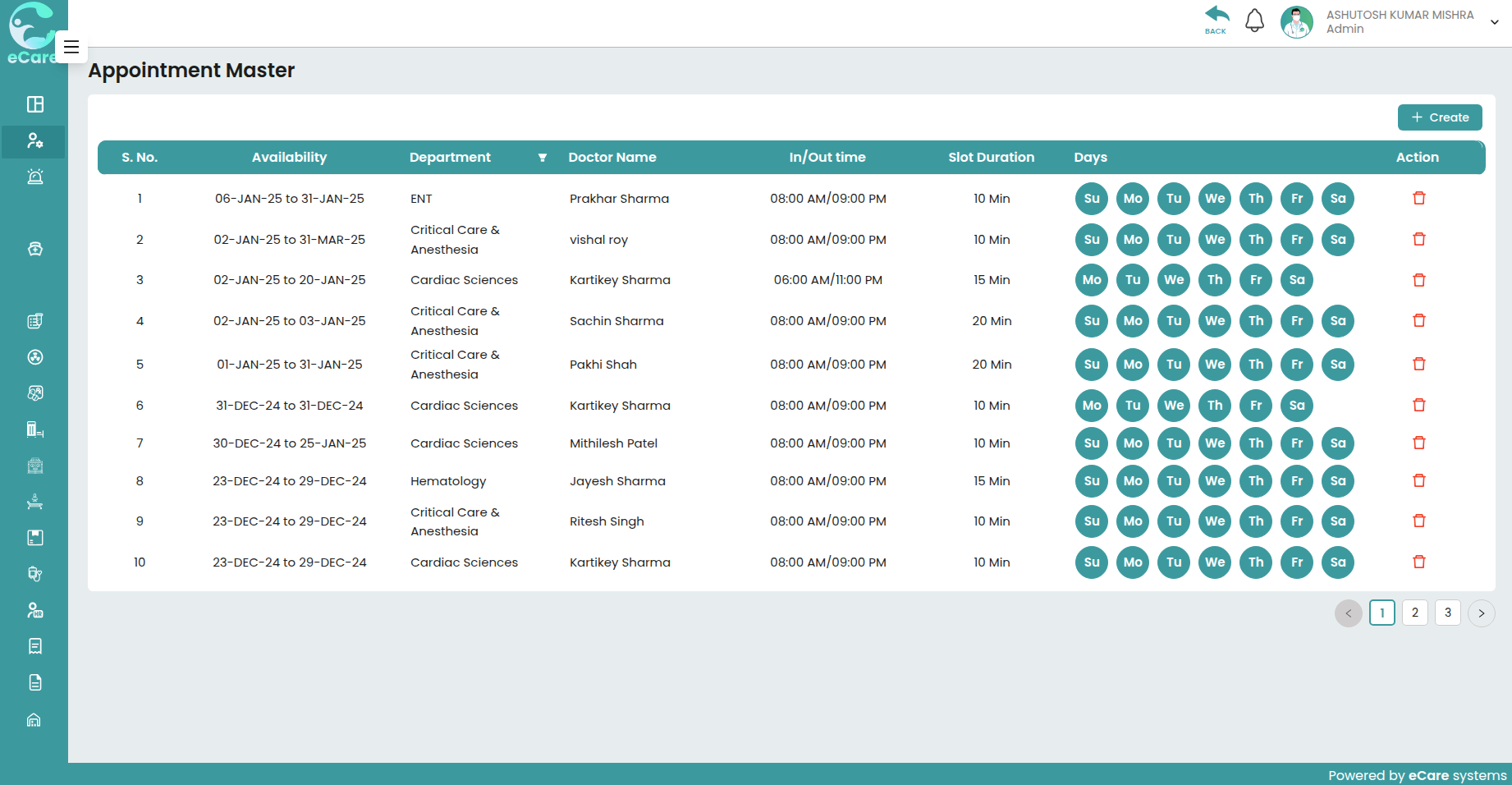Open the Department column filter

pos(542,158)
